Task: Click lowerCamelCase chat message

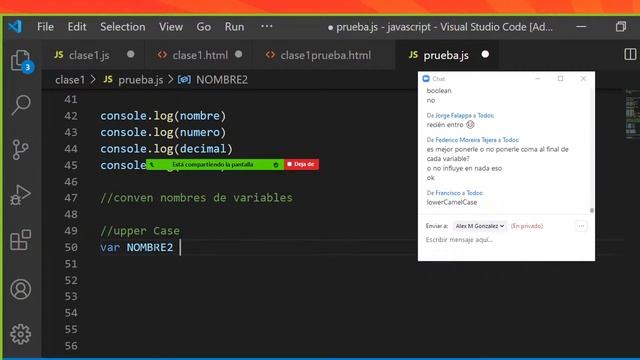Action: (x=451, y=202)
